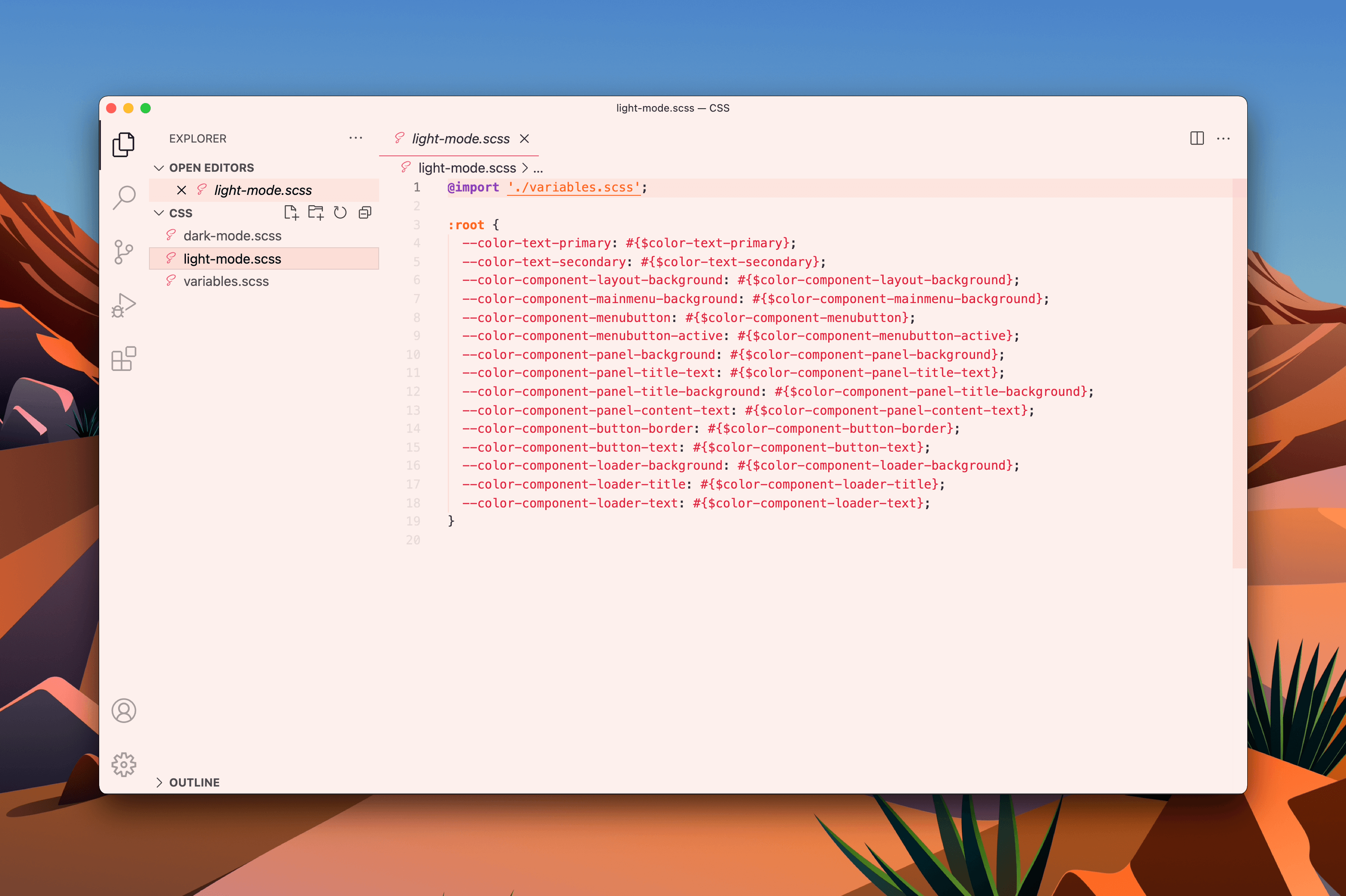
Task: Close the light-mode.scss tab
Action: pyautogui.click(x=525, y=139)
